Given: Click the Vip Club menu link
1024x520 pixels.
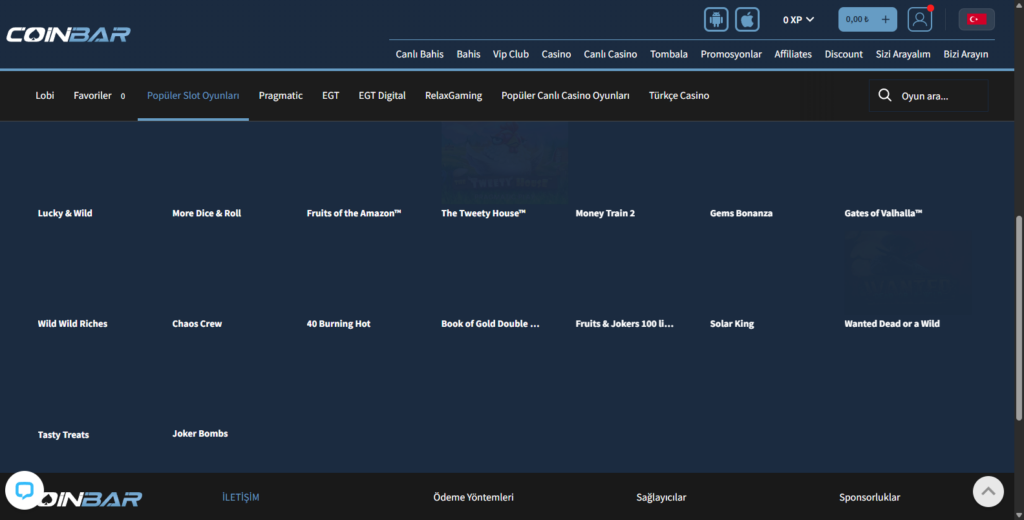Looking at the screenshot, I should coord(511,54).
